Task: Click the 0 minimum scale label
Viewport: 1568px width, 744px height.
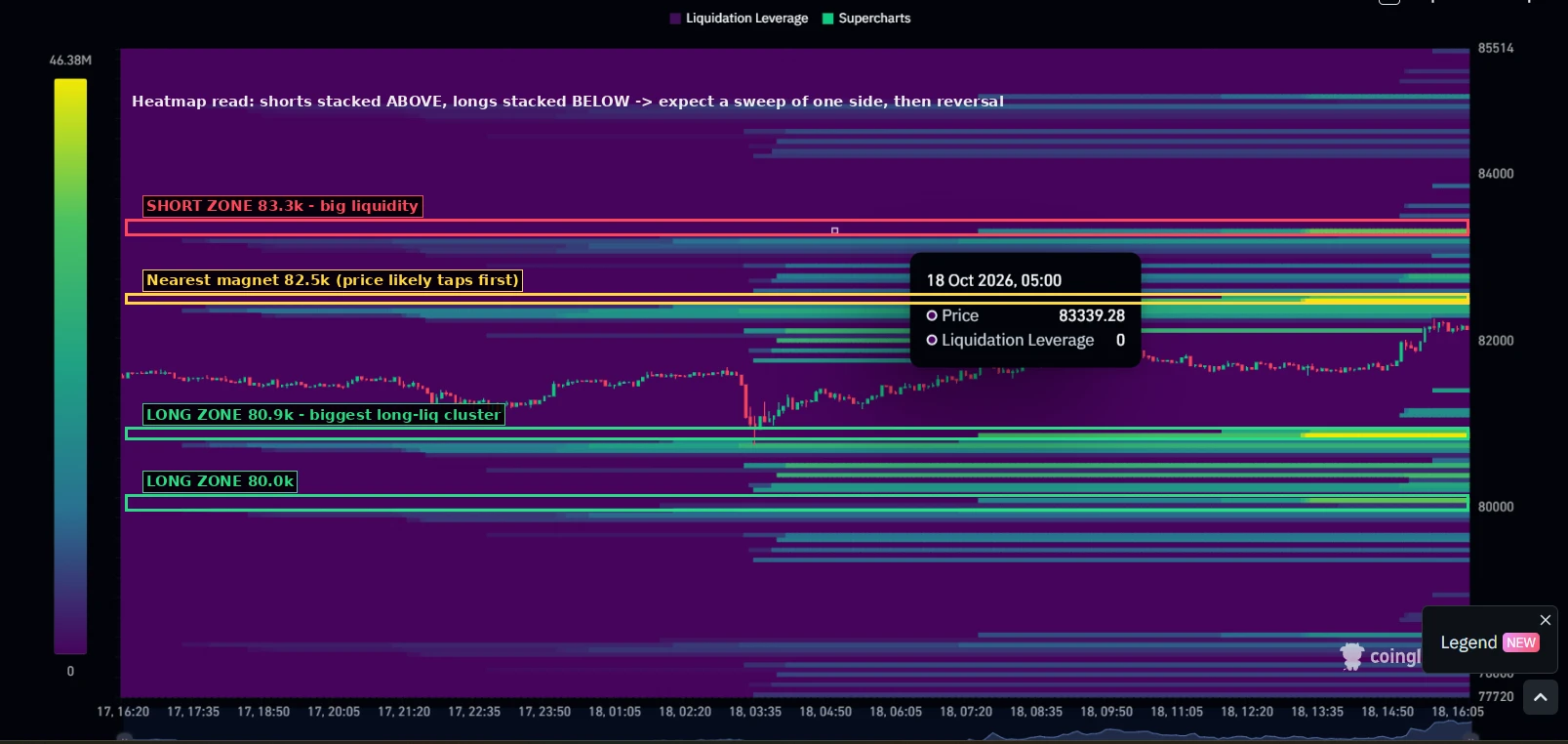Action: coord(70,672)
